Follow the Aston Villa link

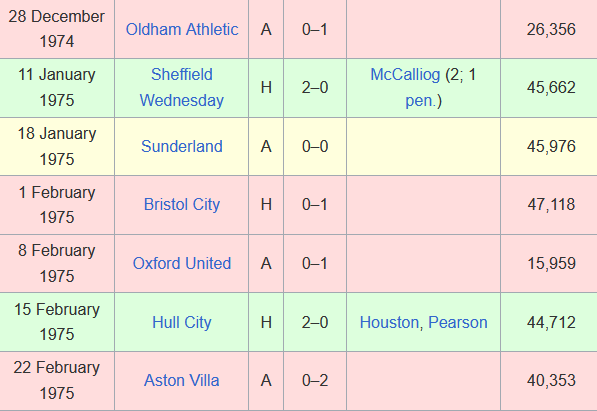click(182, 381)
